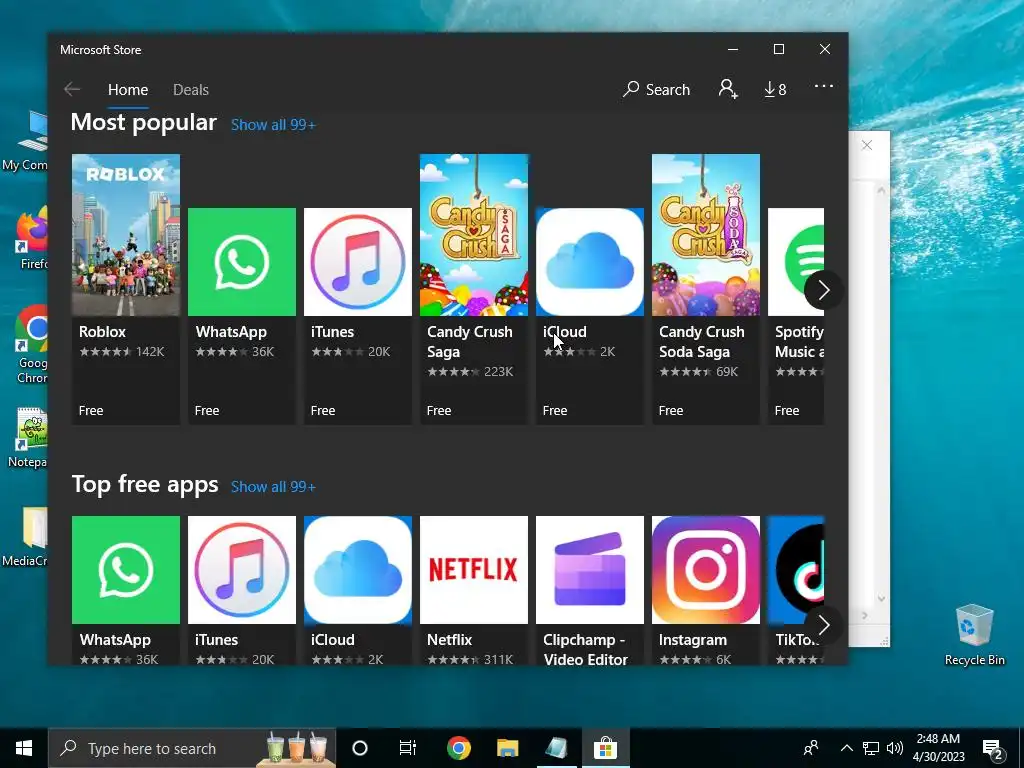Open the notification center with 2 alerts
Viewport: 1024px width, 768px height.
993,749
